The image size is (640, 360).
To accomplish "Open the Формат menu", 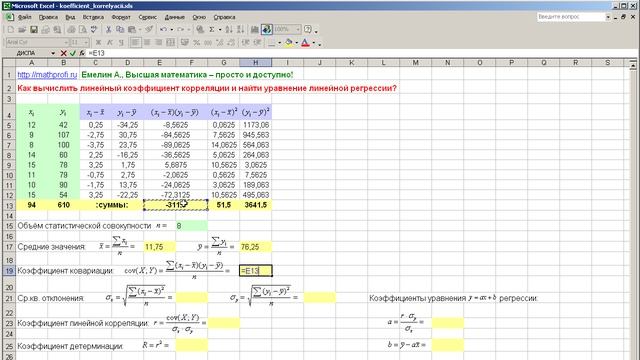I will pos(121,17).
